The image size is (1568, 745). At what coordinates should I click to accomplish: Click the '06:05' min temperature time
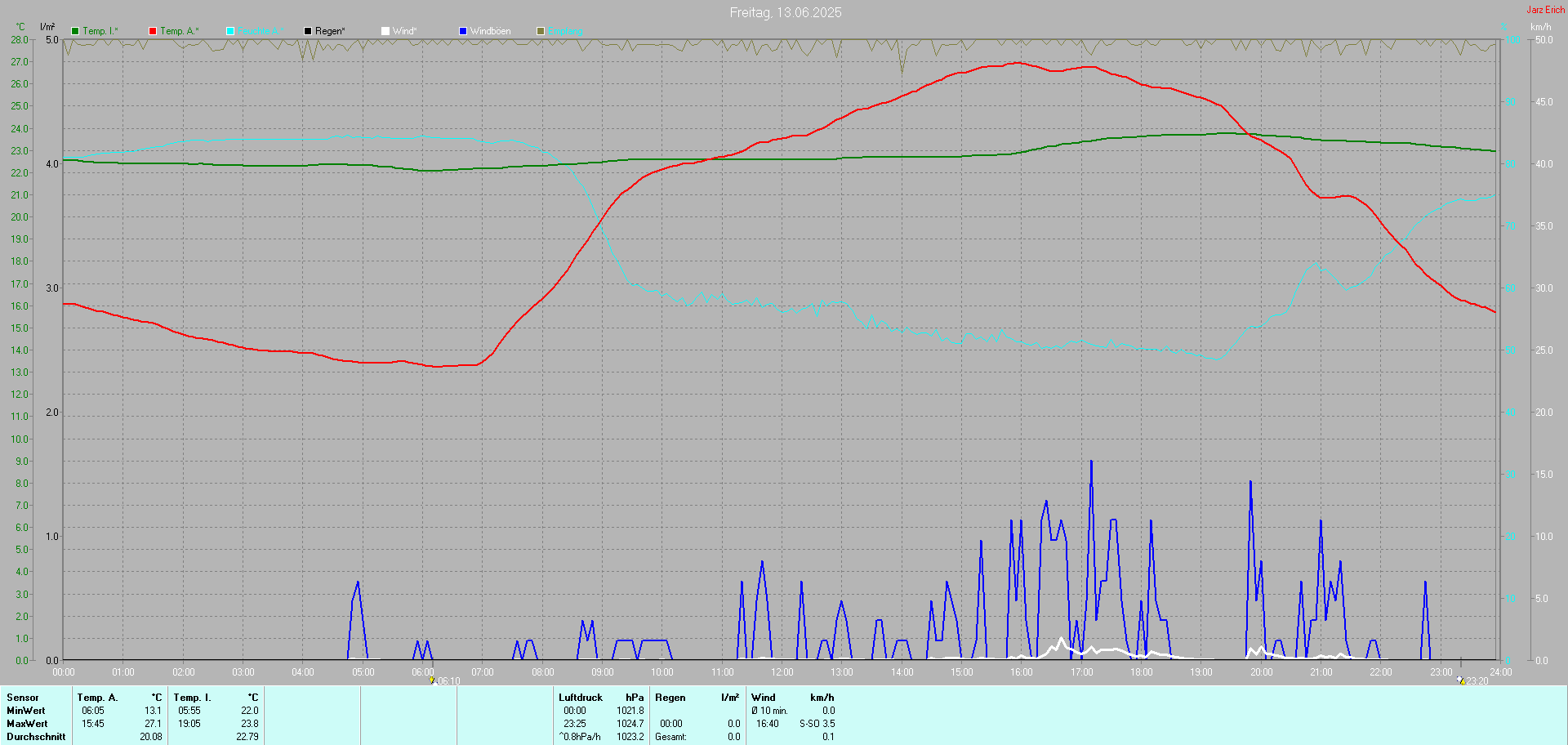tap(93, 711)
